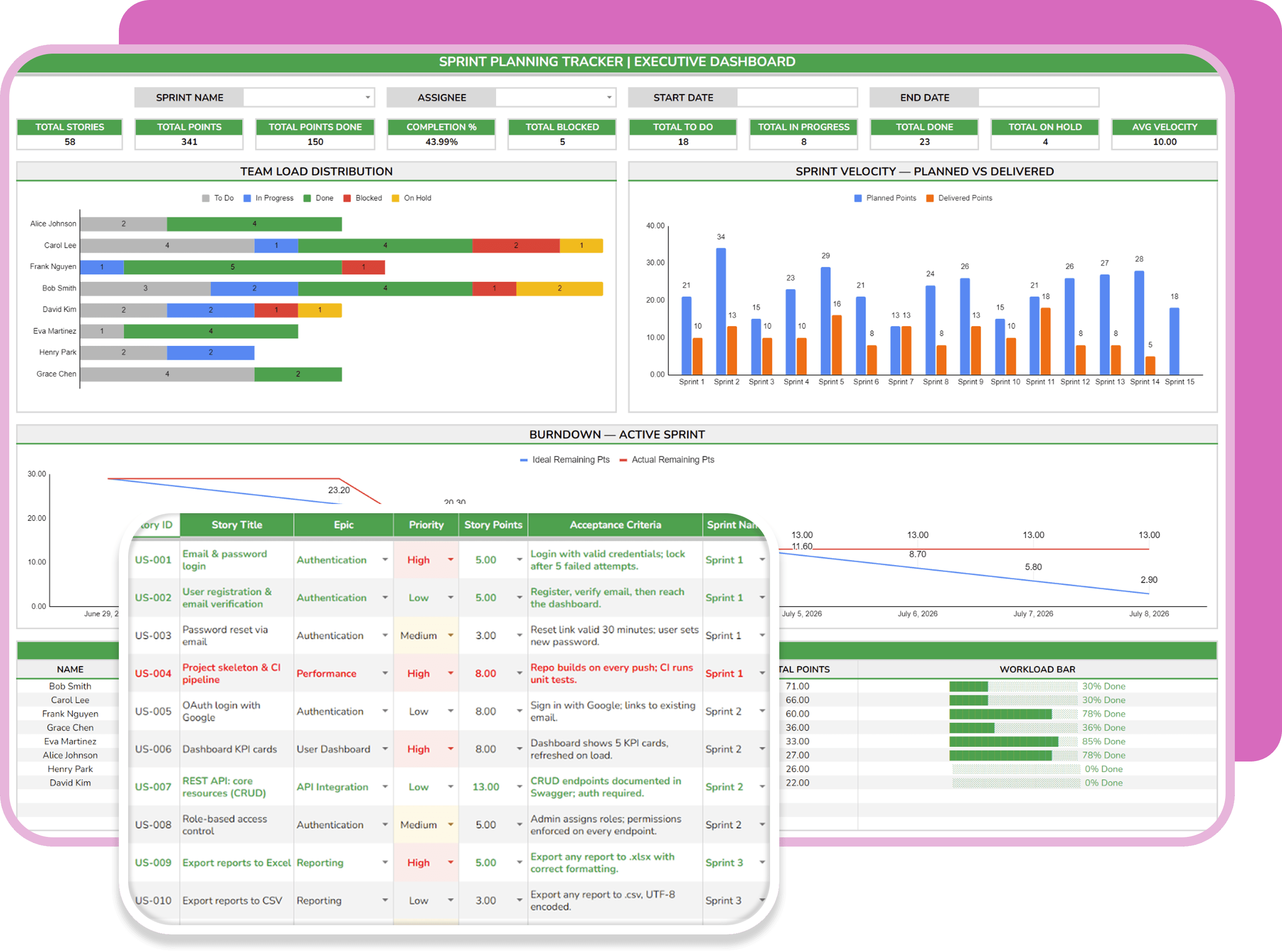The width and height of the screenshot is (1282, 952).
Task: Click the red Blocked legend swatch
Action: tap(347, 198)
